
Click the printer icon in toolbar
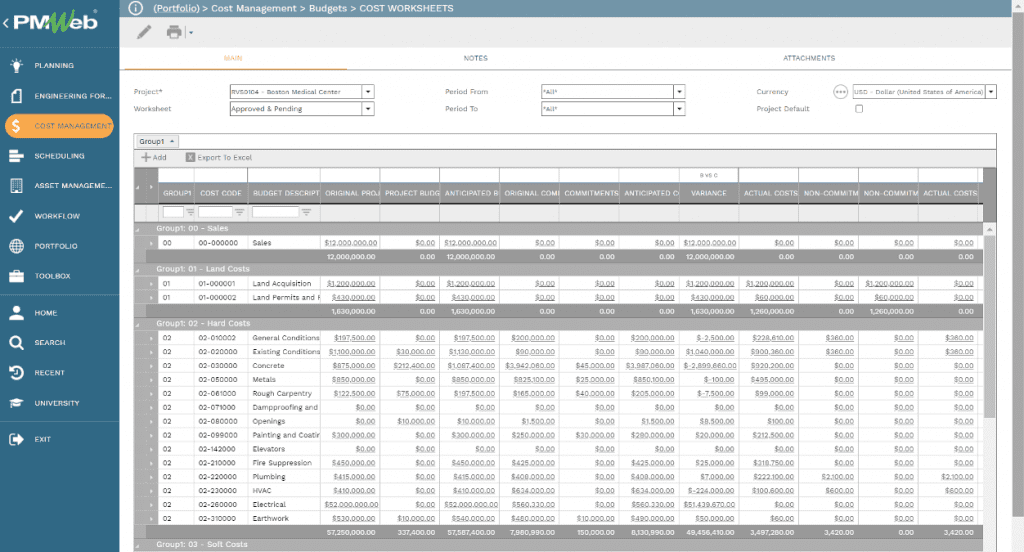(174, 32)
